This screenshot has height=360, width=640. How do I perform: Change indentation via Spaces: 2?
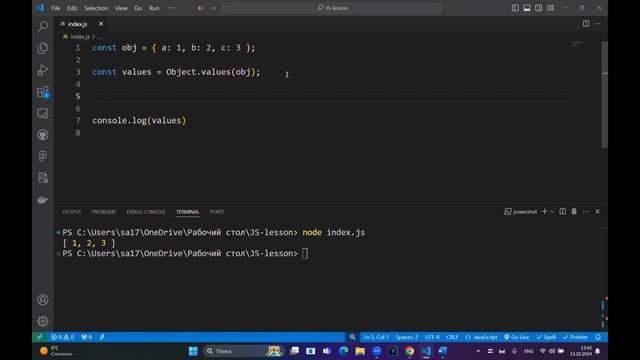pos(407,337)
